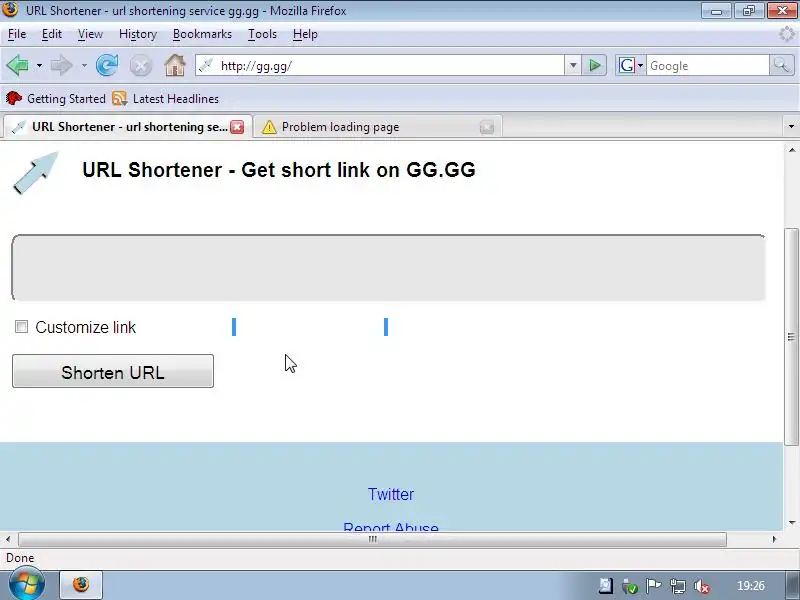Image resolution: width=800 pixels, height=600 pixels.
Task: Open the History menu
Action: coord(138,34)
